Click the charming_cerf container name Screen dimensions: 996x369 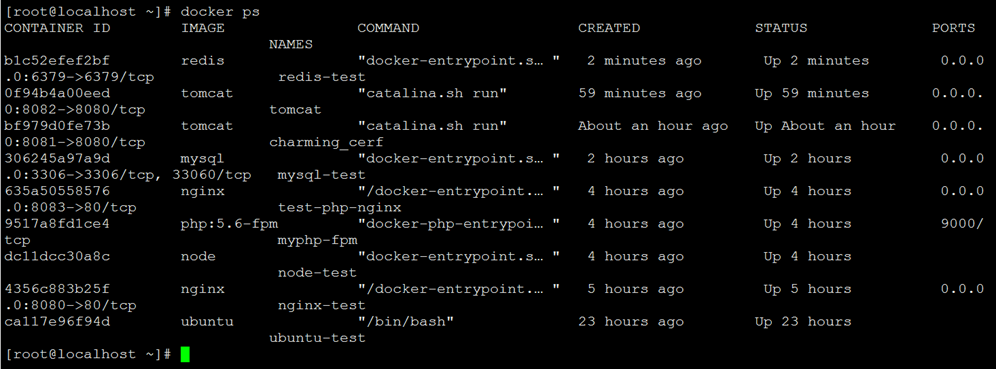click(326, 142)
